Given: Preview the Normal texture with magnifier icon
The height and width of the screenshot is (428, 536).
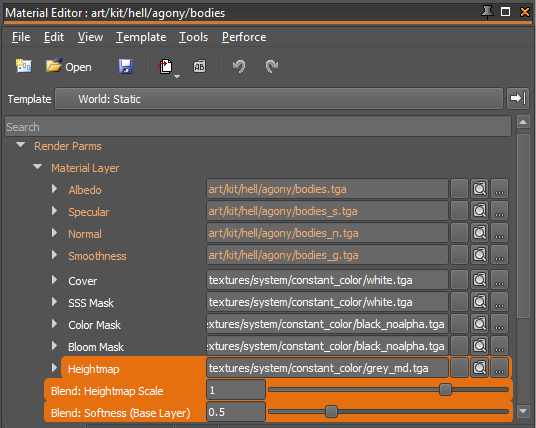Looking at the screenshot, I should (479, 233).
